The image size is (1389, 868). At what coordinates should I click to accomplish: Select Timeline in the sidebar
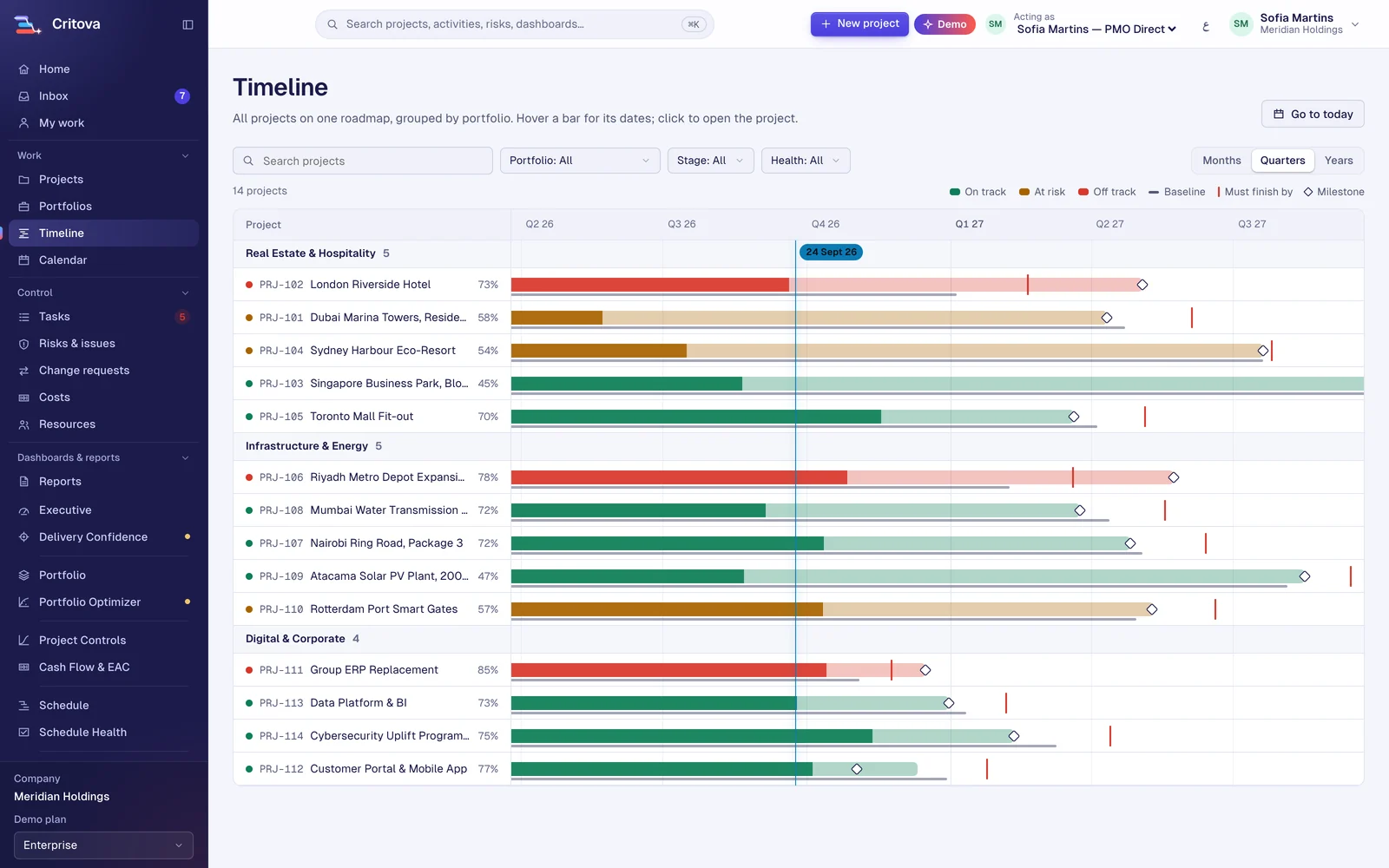point(103,233)
